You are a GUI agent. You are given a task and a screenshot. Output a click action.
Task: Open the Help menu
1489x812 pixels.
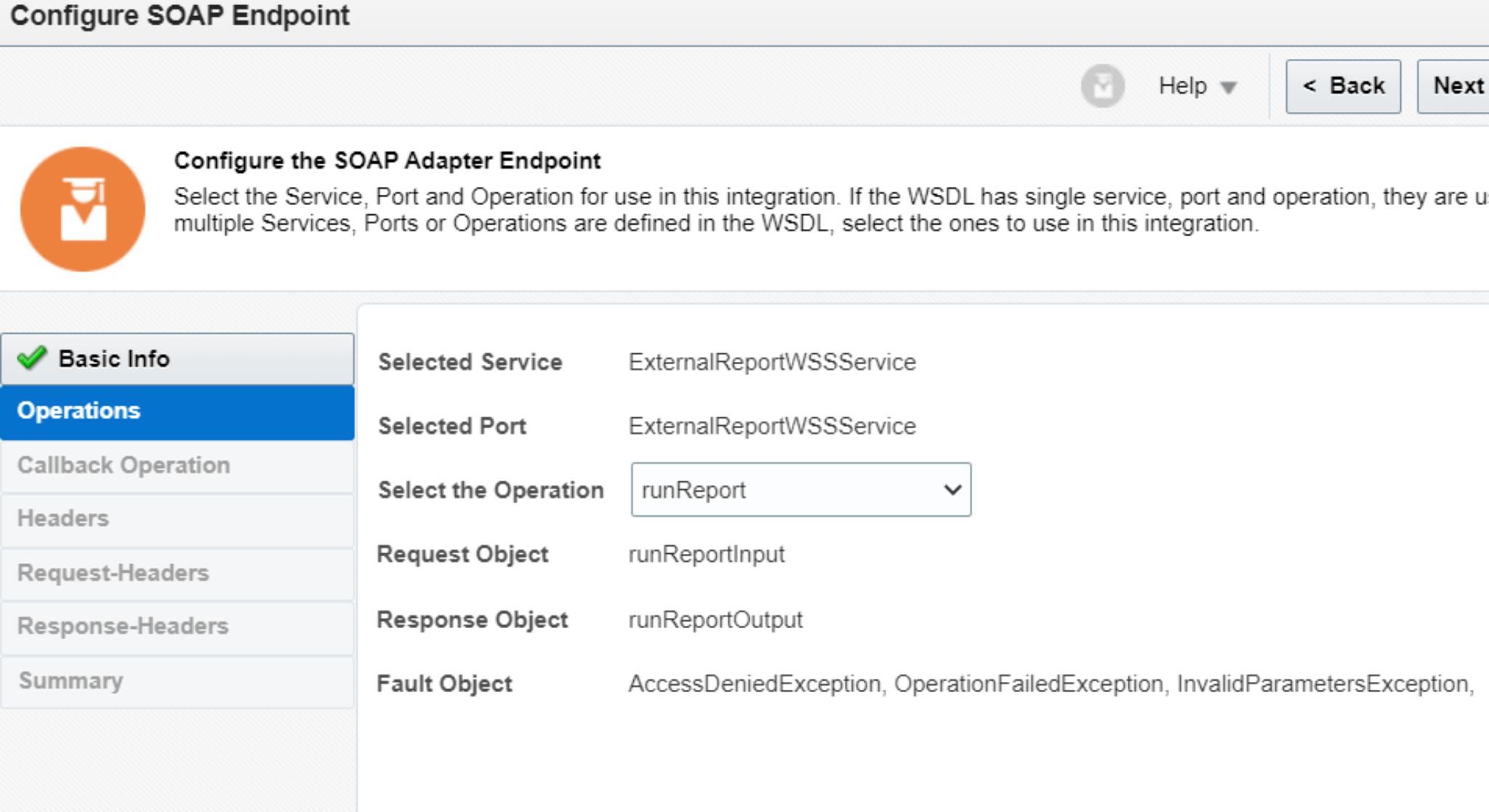tap(1182, 85)
